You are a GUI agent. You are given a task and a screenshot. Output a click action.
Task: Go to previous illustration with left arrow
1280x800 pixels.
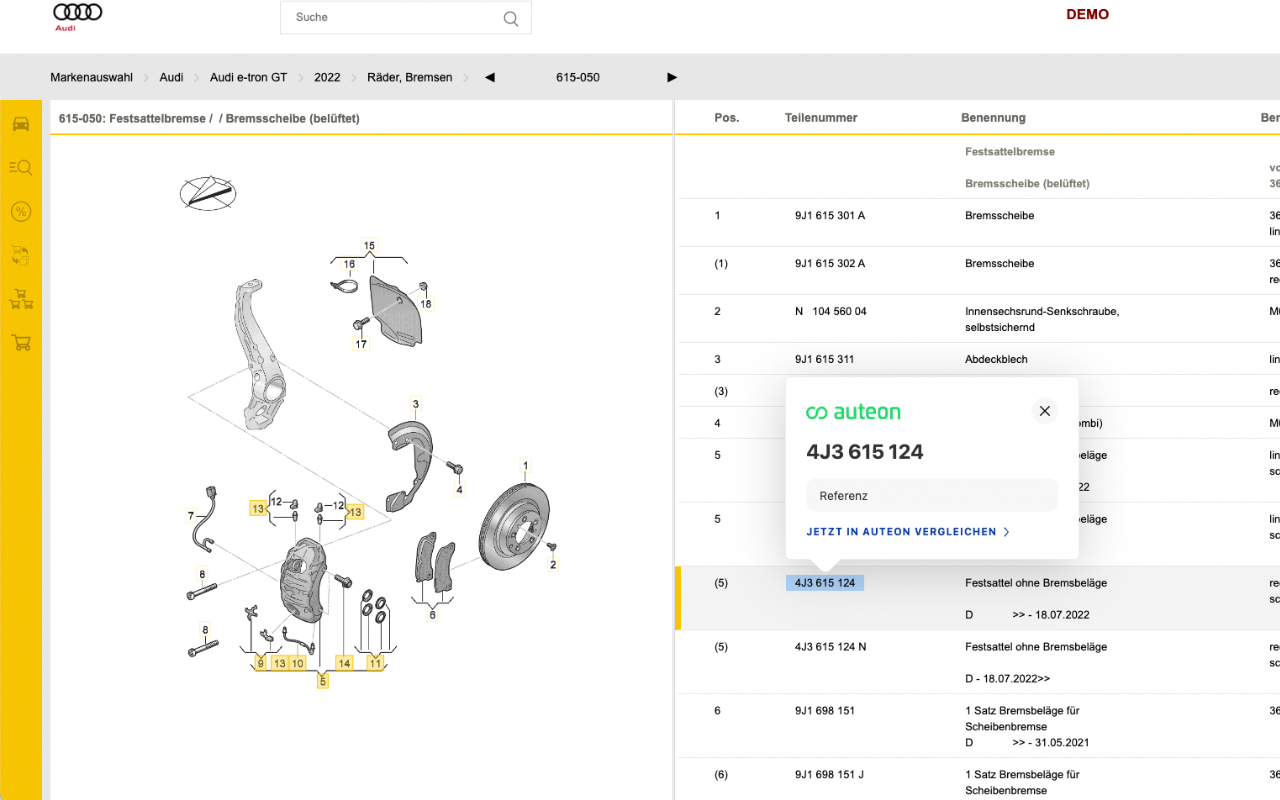(490, 77)
